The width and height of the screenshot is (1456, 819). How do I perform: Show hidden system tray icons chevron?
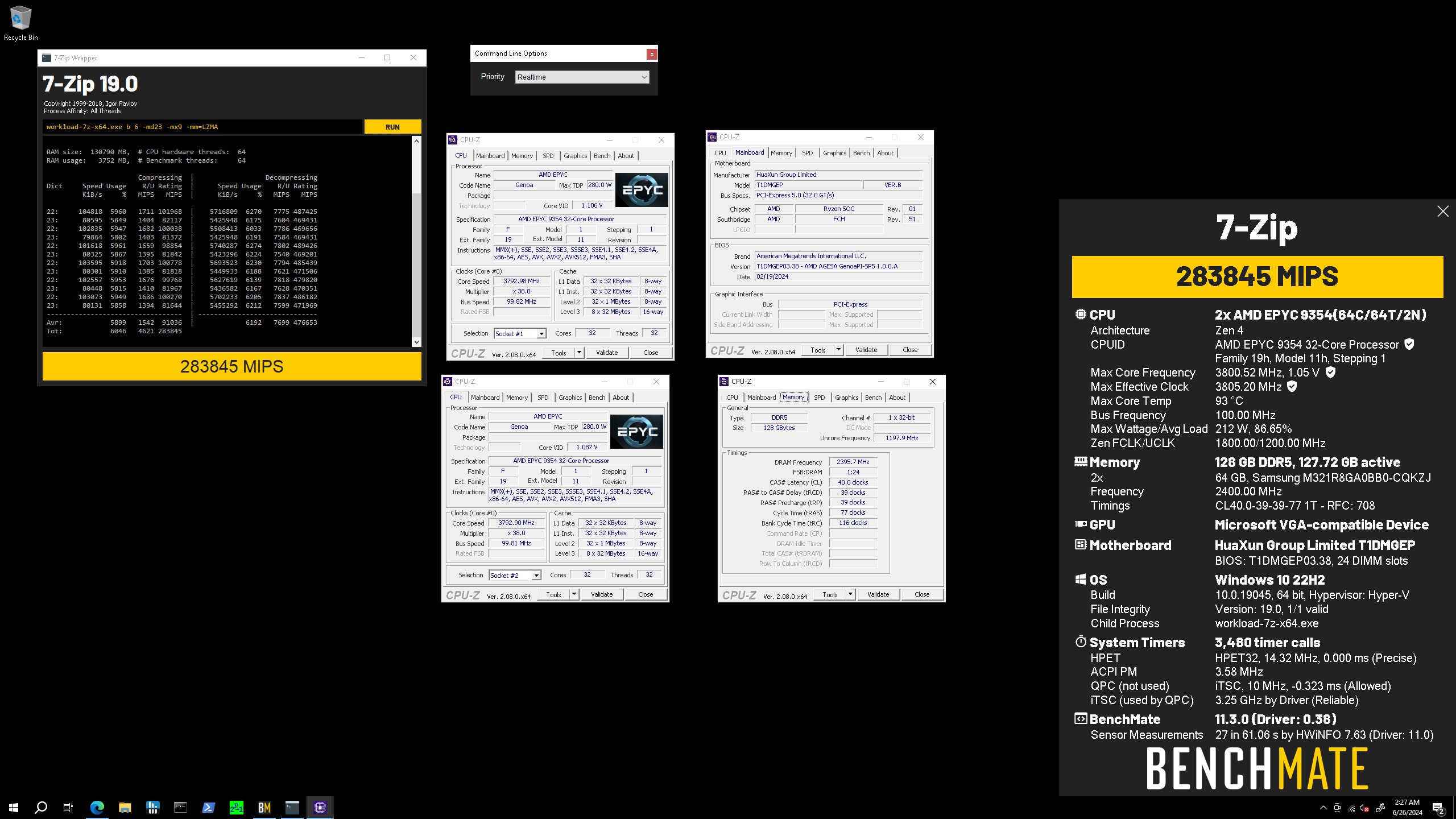click(x=1323, y=808)
